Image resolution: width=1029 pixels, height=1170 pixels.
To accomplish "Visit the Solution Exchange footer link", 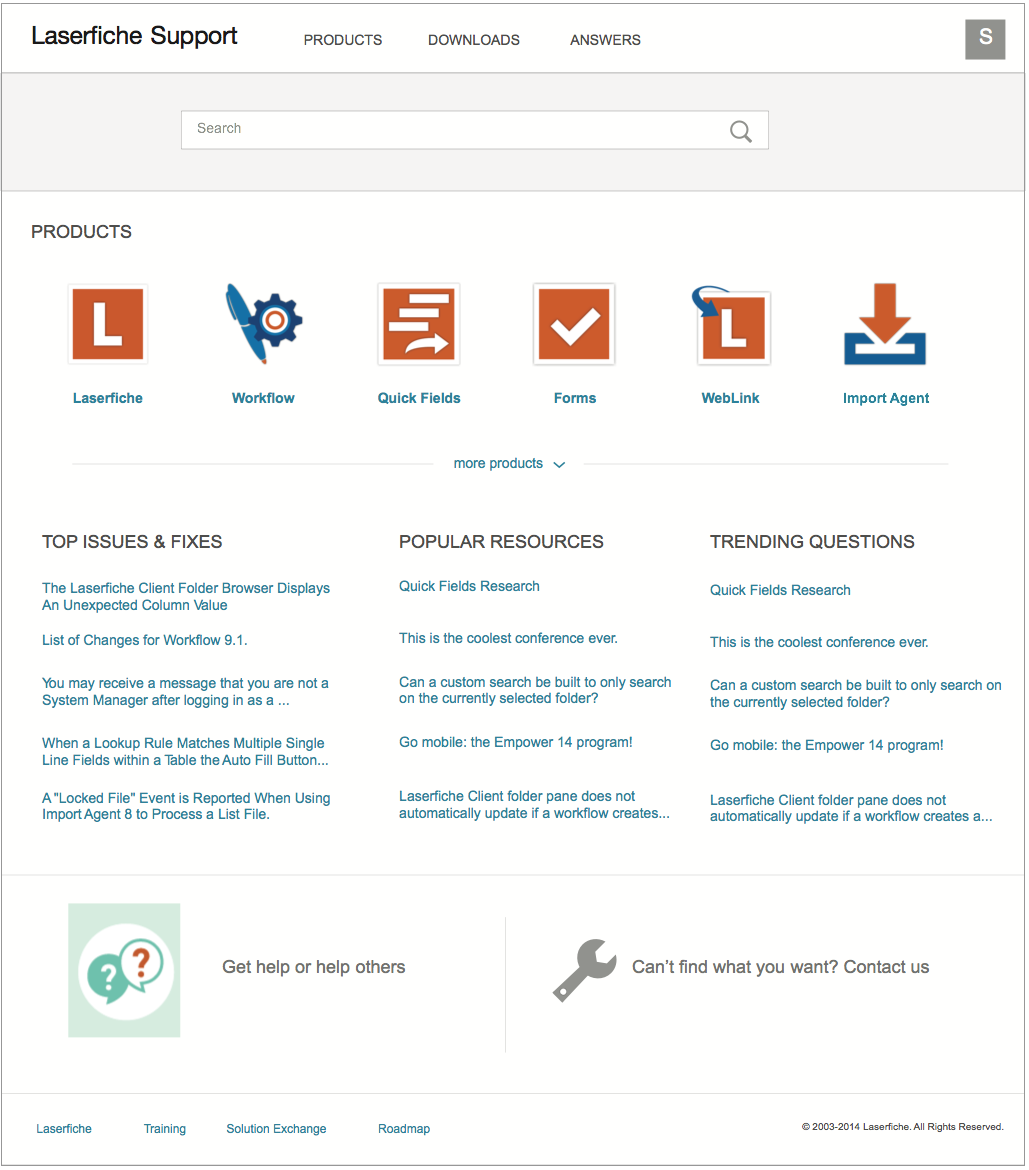I will point(276,1129).
